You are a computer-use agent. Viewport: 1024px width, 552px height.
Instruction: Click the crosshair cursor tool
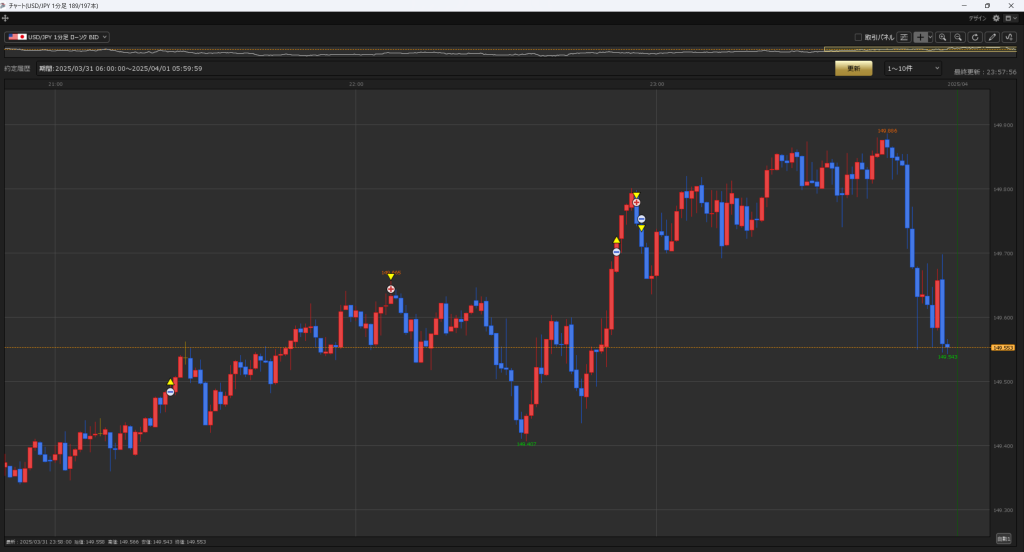[920, 37]
